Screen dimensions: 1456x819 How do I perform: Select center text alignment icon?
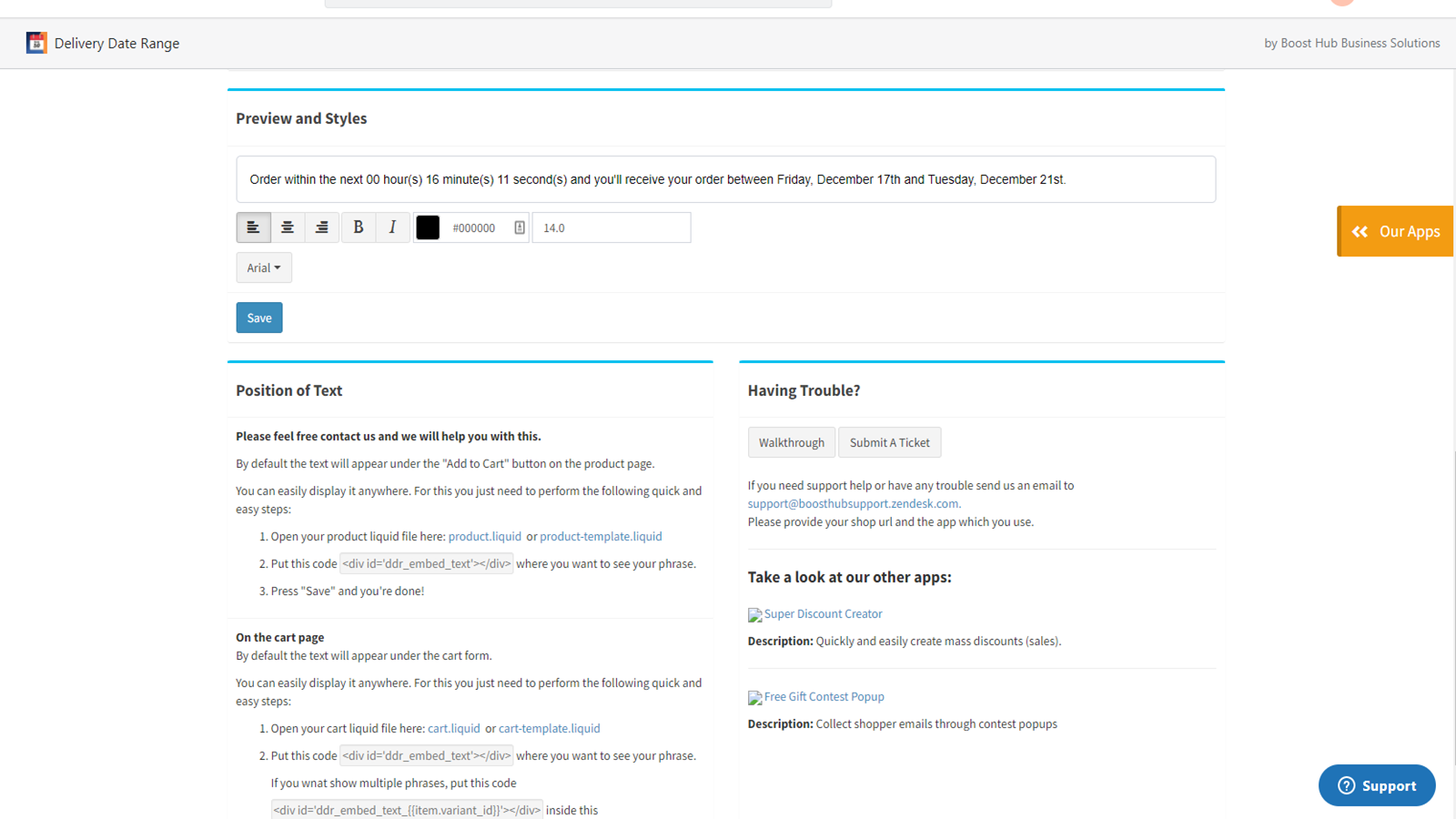tap(288, 227)
